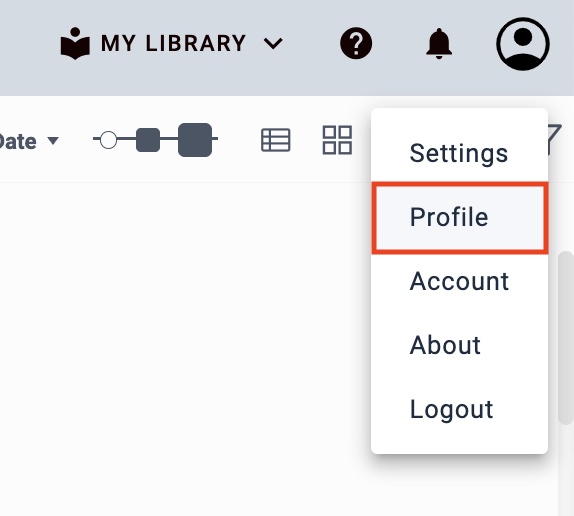Choose Settings from user menu
The height and width of the screenshot is (516, 574).
[x=459, y=153]
